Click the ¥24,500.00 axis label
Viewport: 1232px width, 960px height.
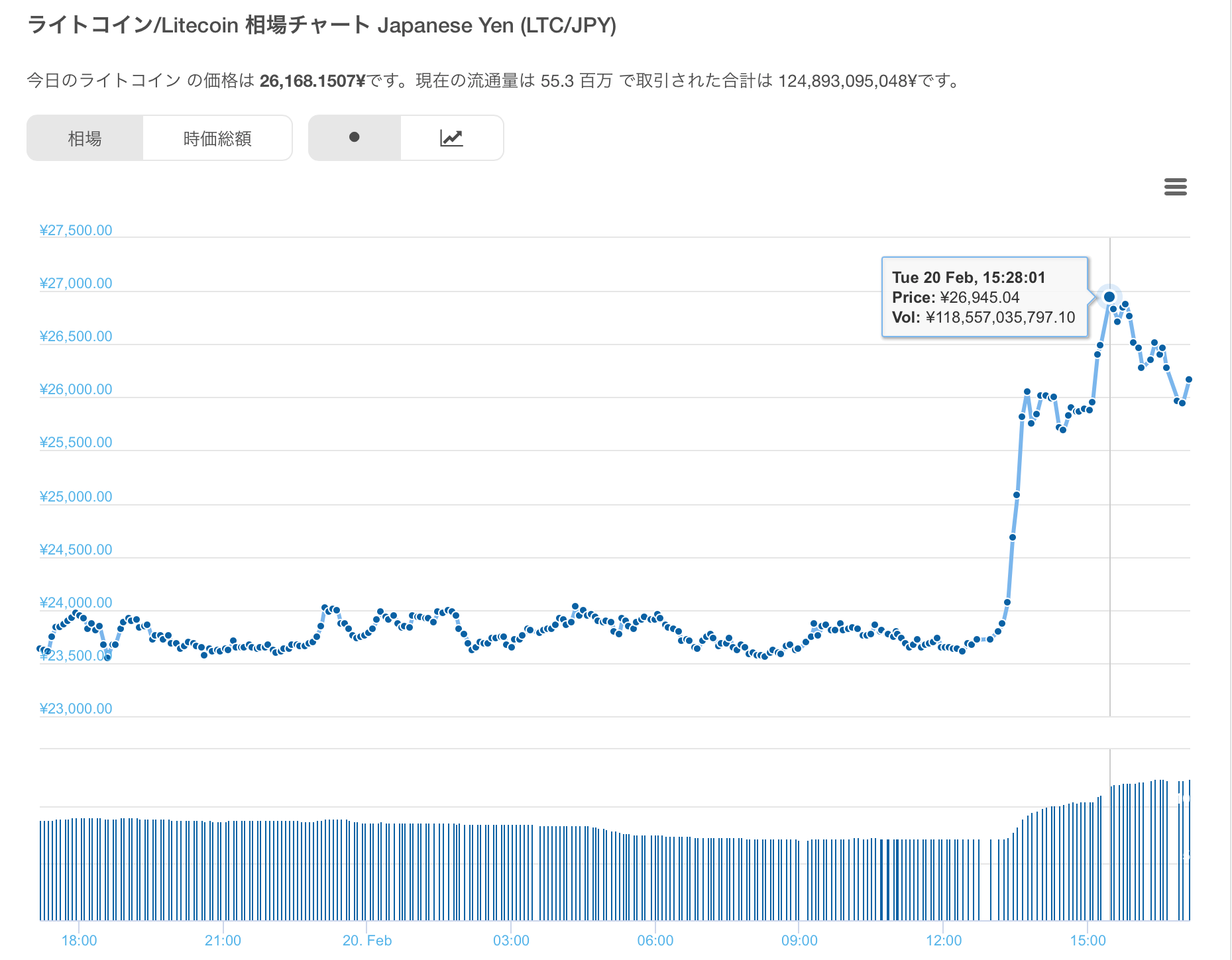coord(76,549)
